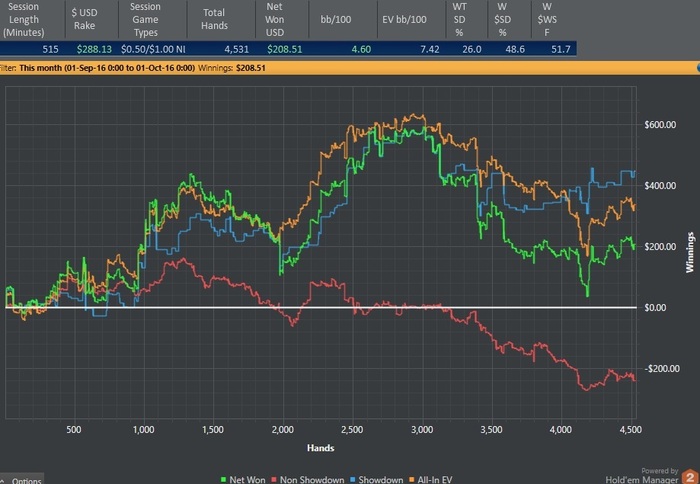Select the 7.42 EV bb/100 cell
Viewport: 700px width, 484px height.
(429, 49)
